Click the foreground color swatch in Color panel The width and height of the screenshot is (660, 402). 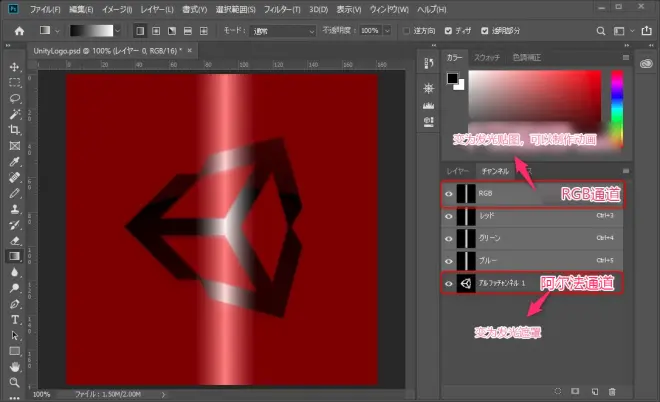452,78
